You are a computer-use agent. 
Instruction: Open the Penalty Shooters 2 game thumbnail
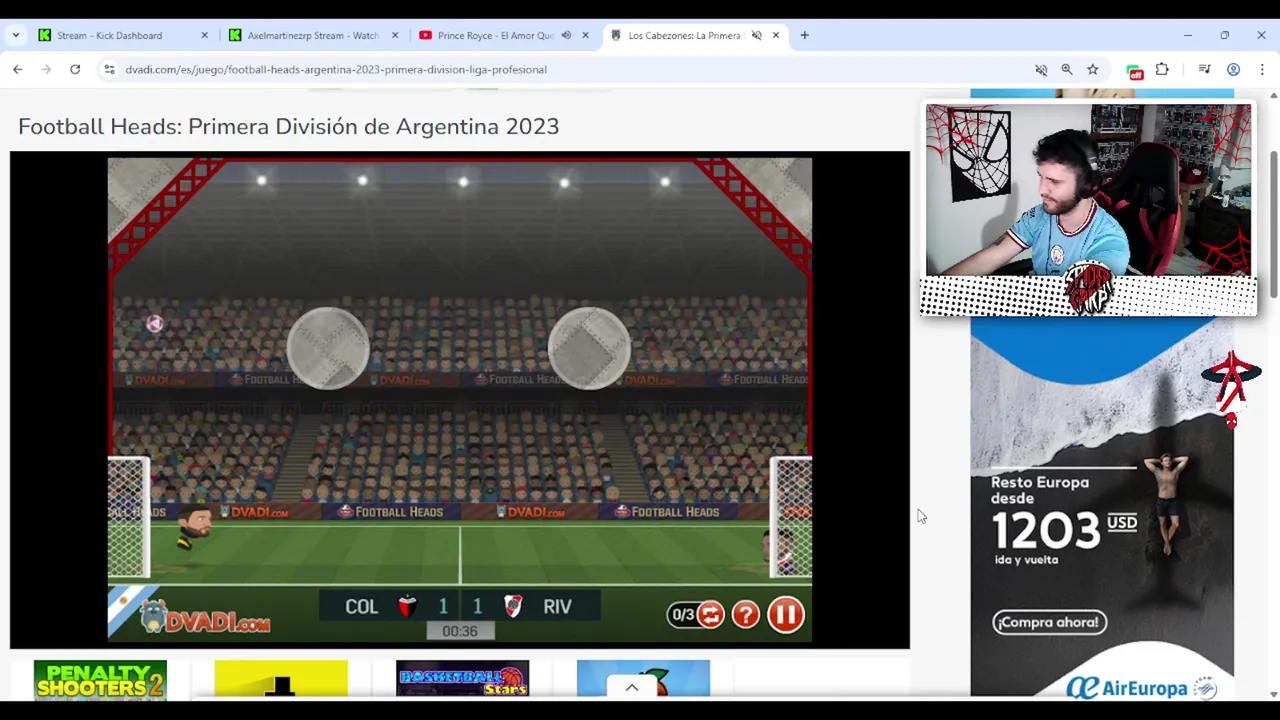point(100,678)
